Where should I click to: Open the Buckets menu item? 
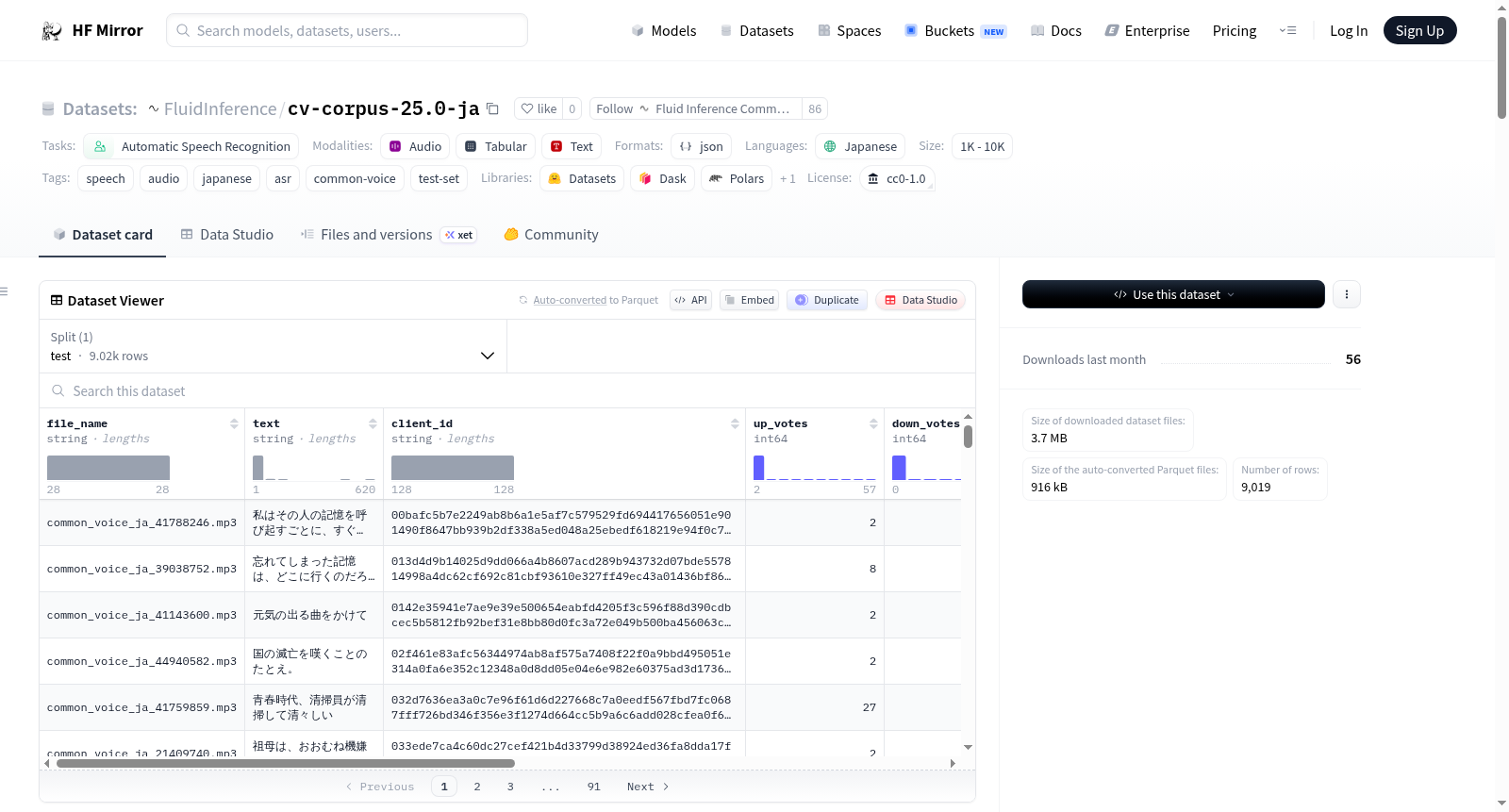[x=955, y=31]
